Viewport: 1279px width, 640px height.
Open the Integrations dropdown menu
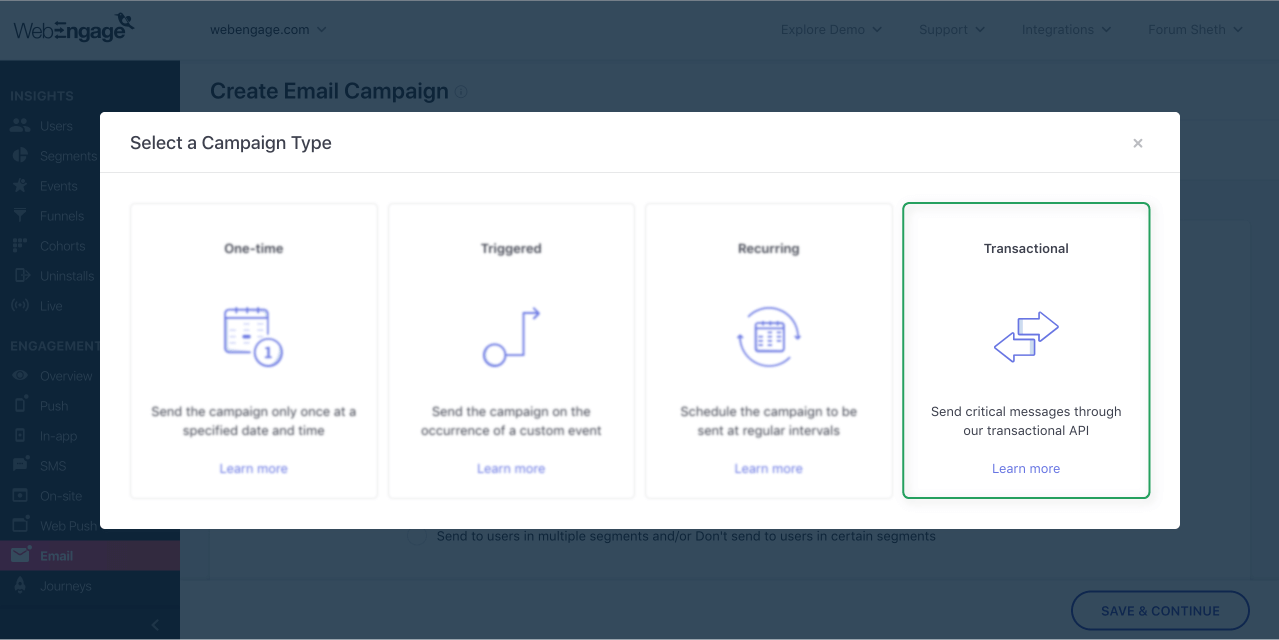pyautogui.click(x=1066, y=29)
